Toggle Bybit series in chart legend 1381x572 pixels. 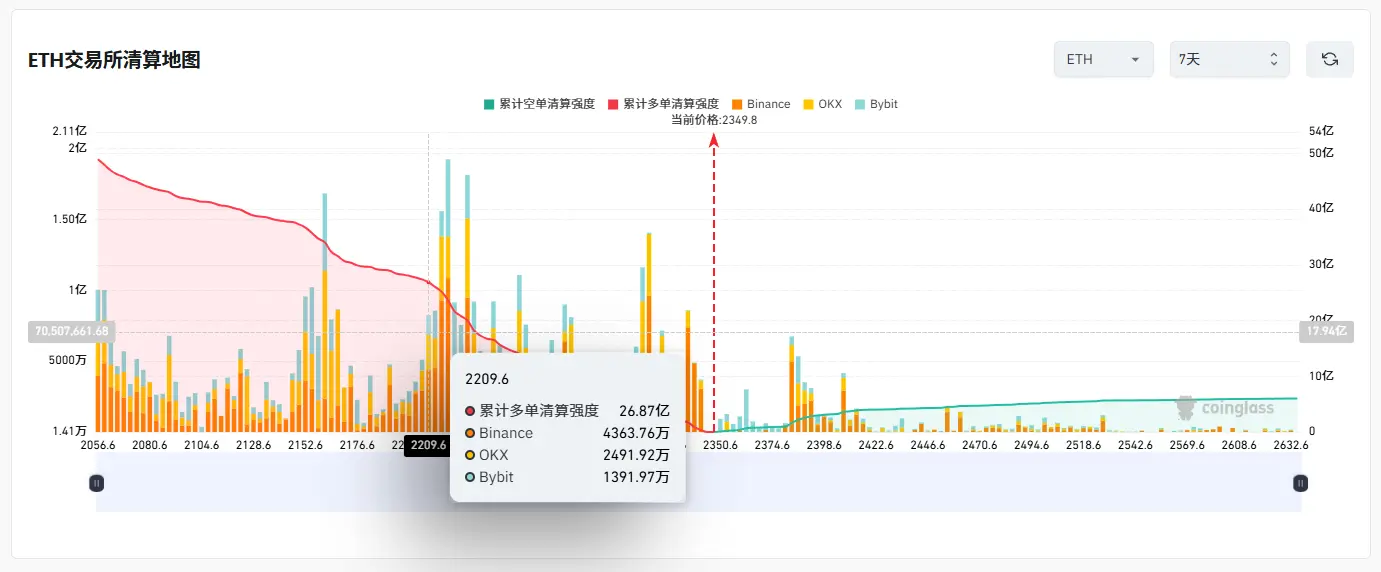(876, 104)
